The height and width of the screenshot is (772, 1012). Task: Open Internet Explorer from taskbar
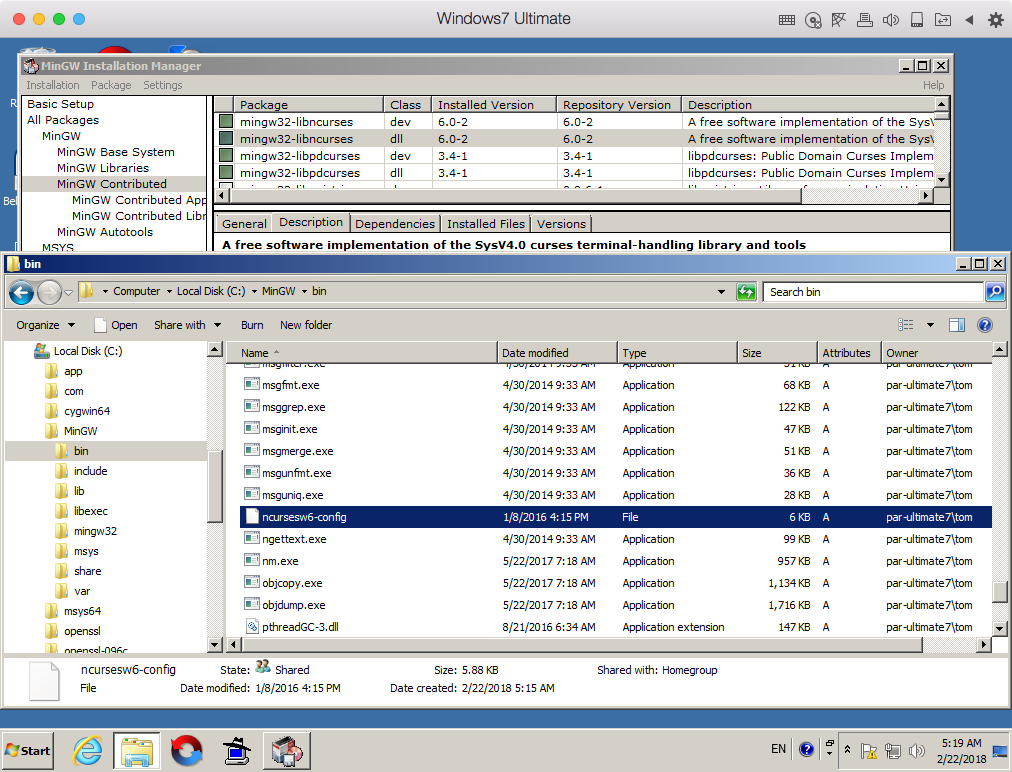click(87, 751)
